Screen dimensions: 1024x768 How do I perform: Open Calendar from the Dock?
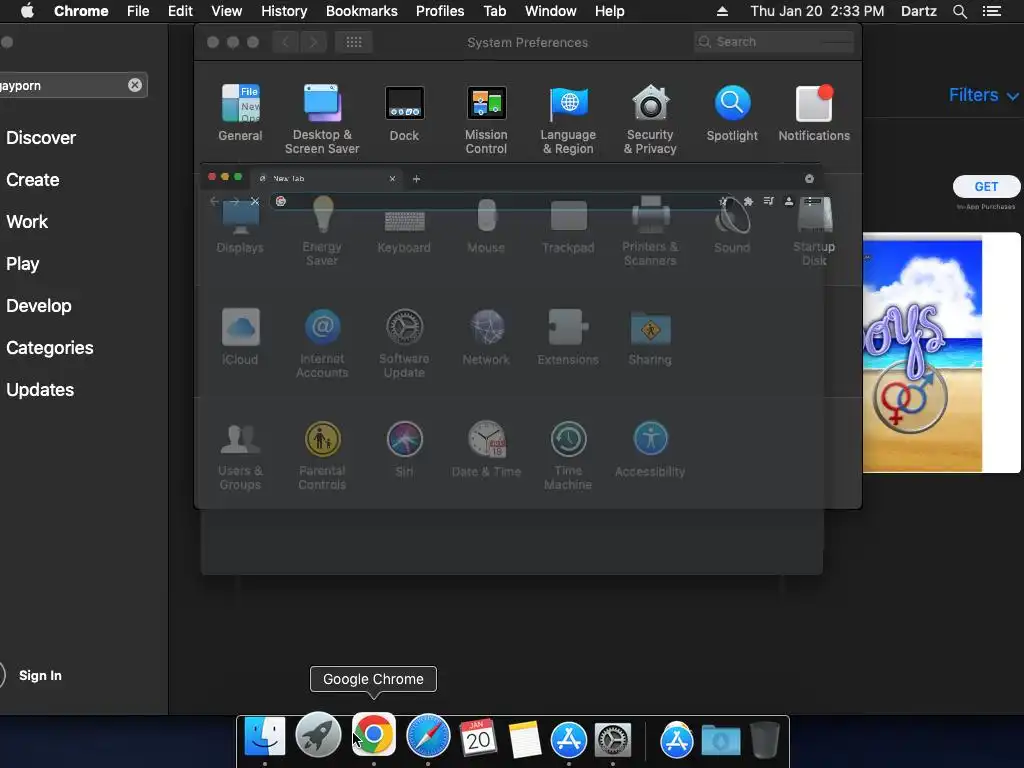(479, 737)
